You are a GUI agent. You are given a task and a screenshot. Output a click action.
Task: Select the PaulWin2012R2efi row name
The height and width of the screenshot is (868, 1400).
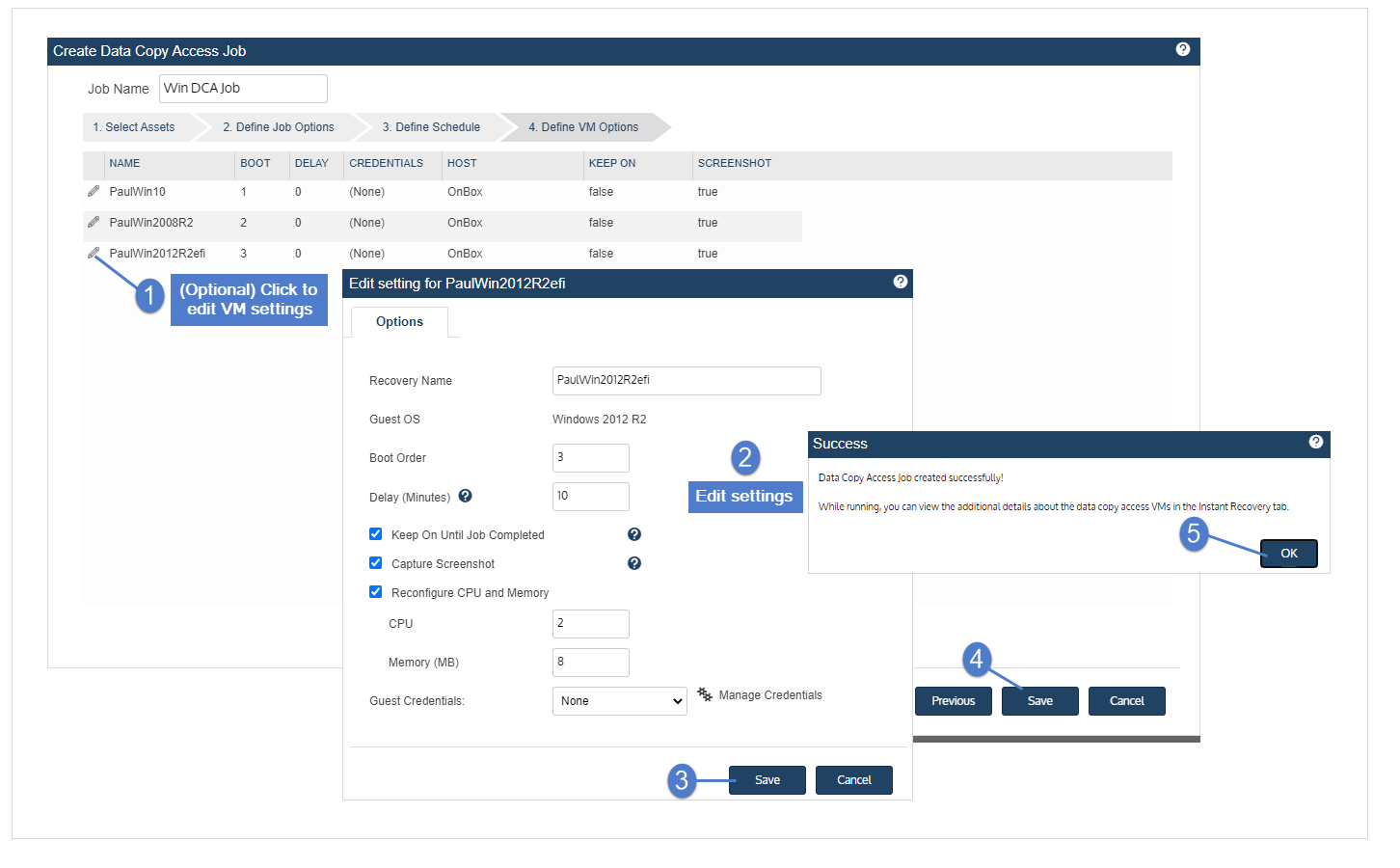tap(157, 254)
